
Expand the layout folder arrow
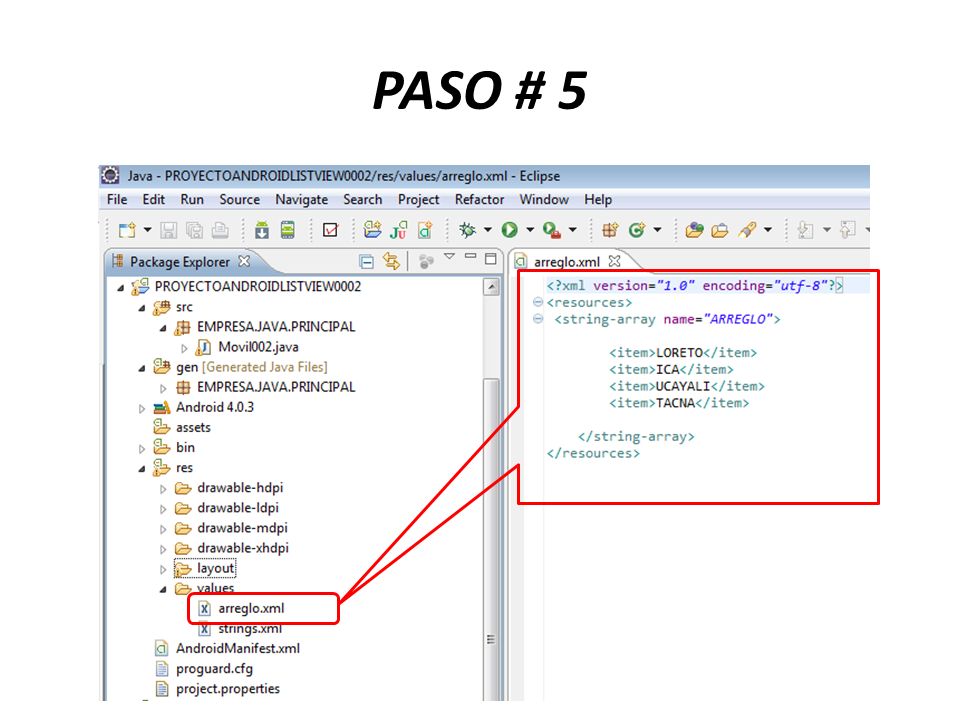click(163, 569)
